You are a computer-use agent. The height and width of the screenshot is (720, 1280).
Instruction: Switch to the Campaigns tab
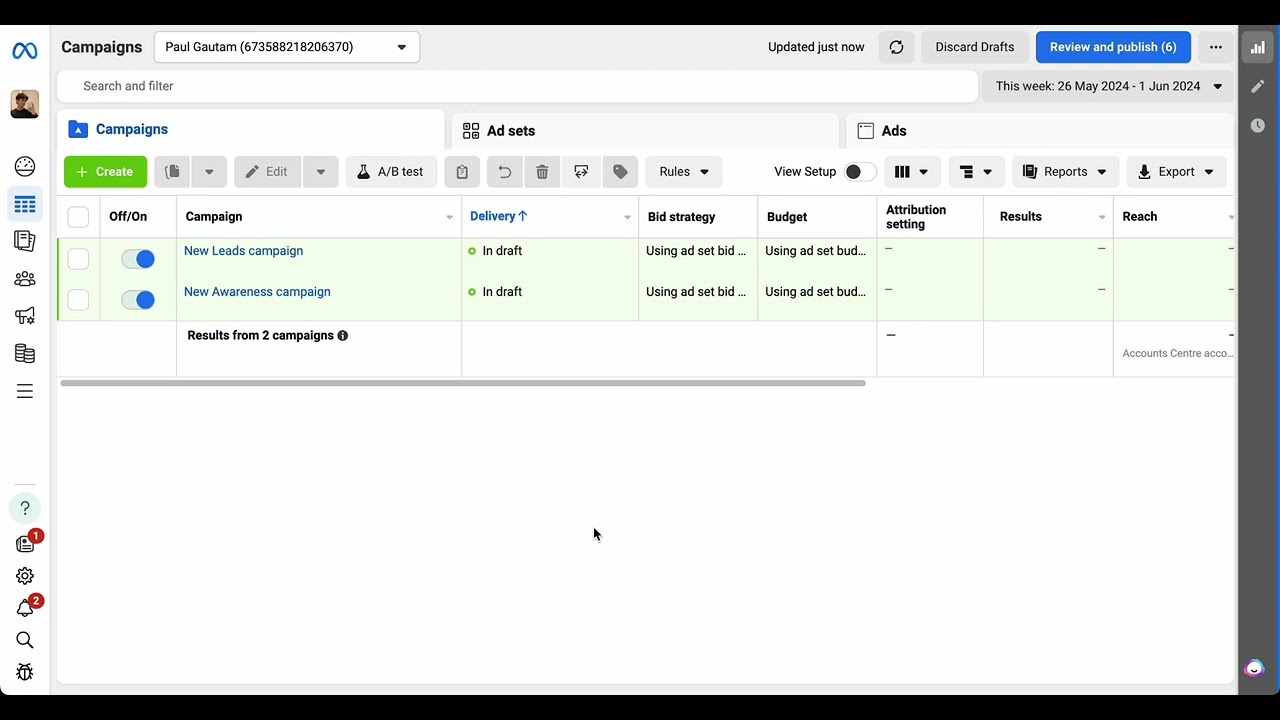[250, 130]
